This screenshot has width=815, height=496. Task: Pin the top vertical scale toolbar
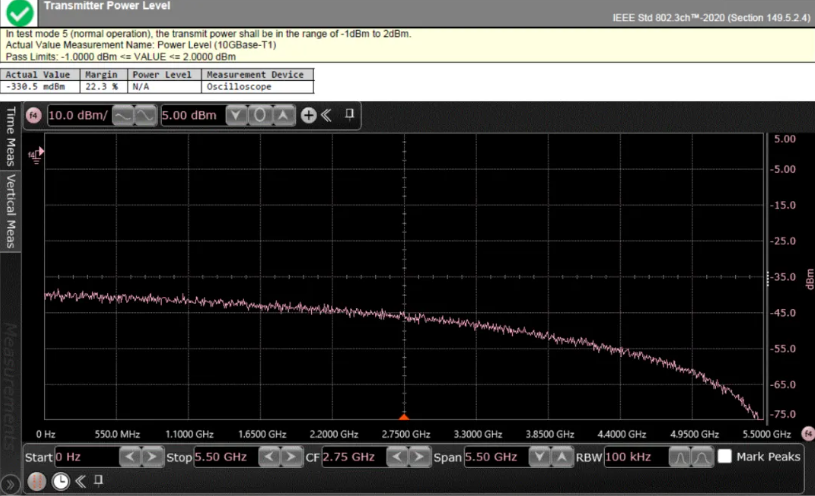click(x=349, y=114)
